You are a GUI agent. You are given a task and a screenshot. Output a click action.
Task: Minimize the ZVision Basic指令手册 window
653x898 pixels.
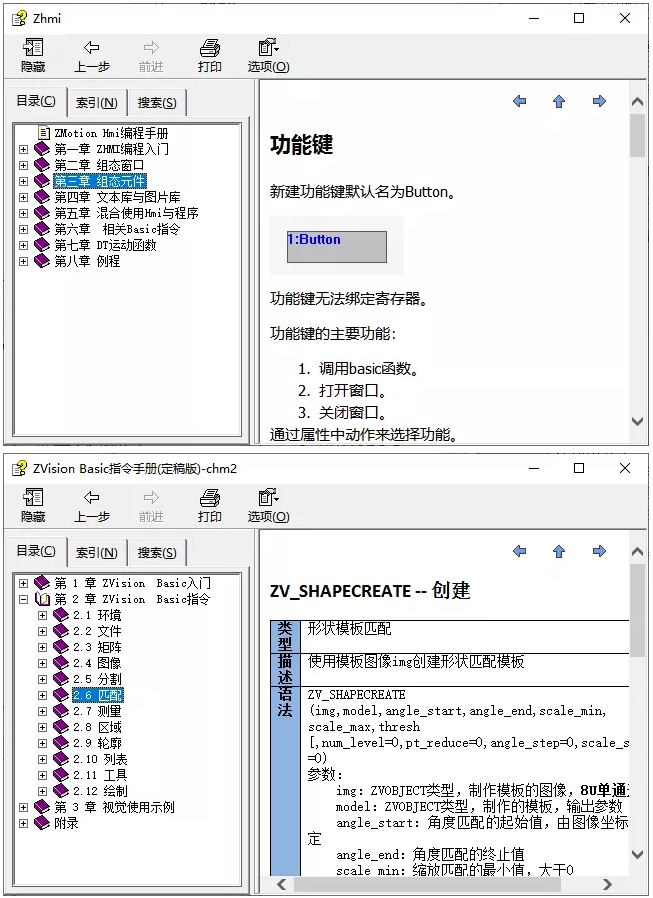(534, 468)
